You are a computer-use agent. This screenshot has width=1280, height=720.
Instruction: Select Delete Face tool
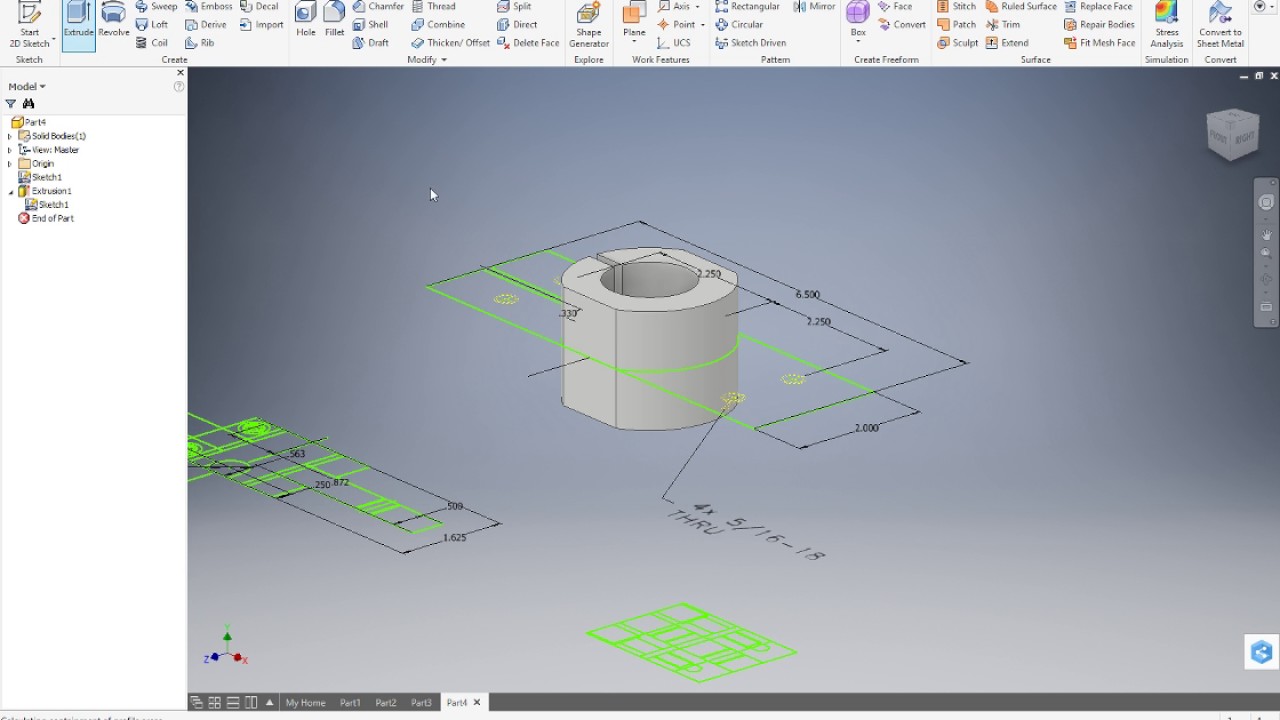(527, 42)
